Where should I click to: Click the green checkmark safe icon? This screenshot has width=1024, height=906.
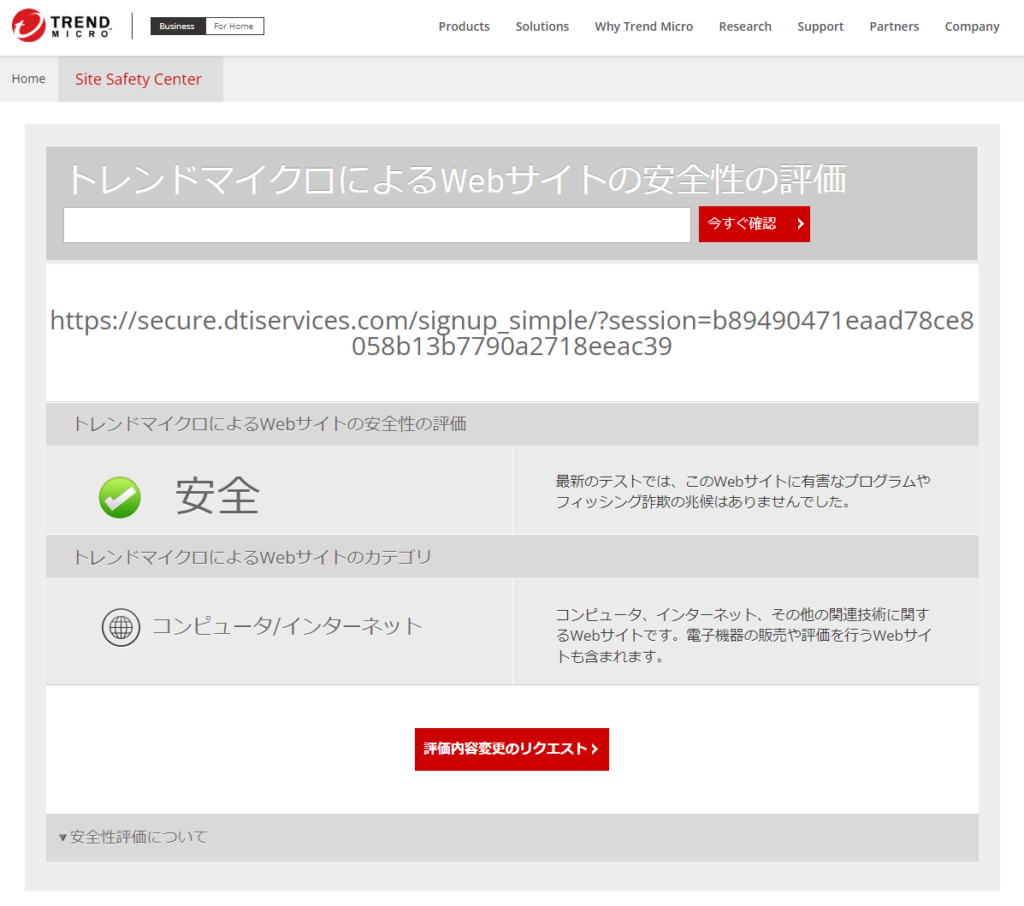click(x=120, y=497)
